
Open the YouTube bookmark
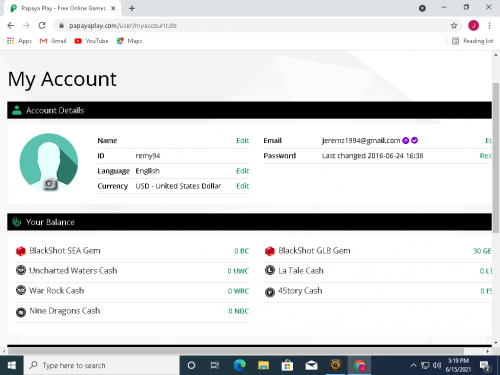(x=91, y=41)
